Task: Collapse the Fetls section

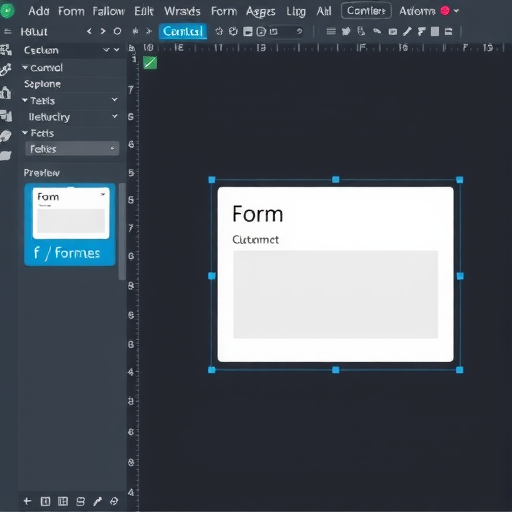Action: click(x=25, y=133)
